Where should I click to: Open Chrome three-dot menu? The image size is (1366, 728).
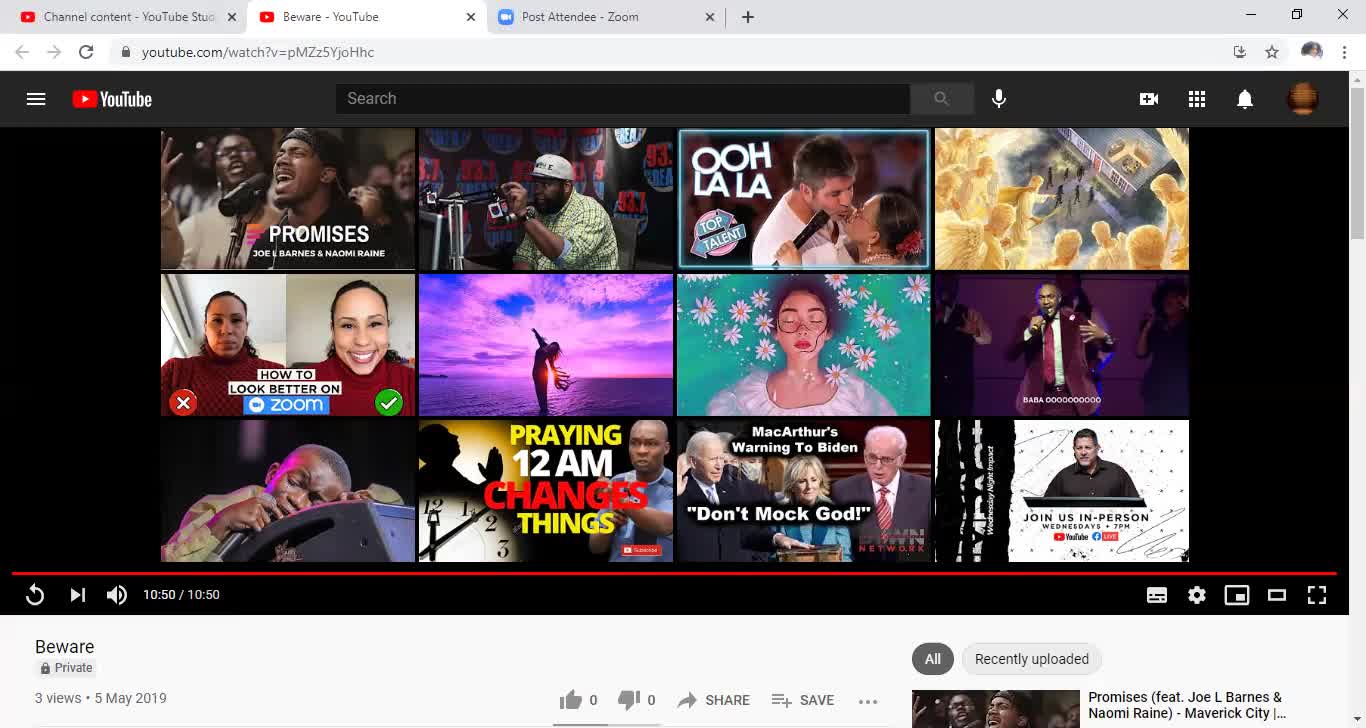(1344, 52)
